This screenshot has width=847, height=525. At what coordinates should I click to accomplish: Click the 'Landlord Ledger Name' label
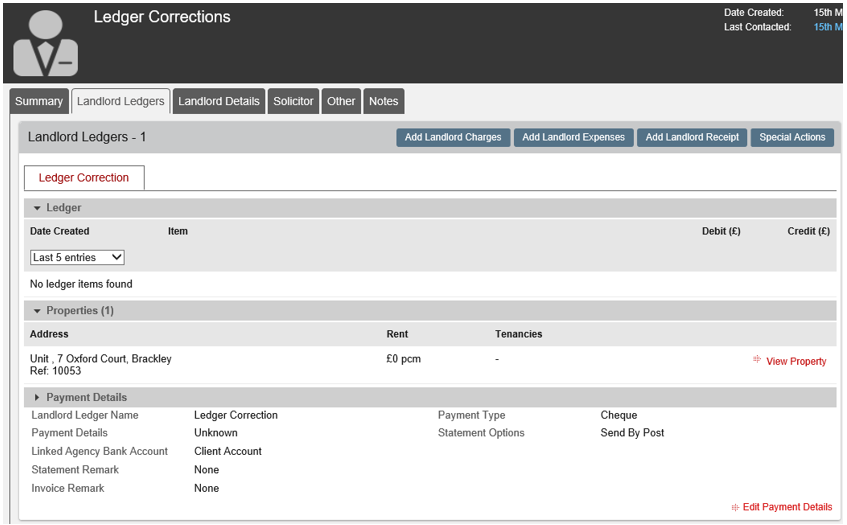coord(85,415)
